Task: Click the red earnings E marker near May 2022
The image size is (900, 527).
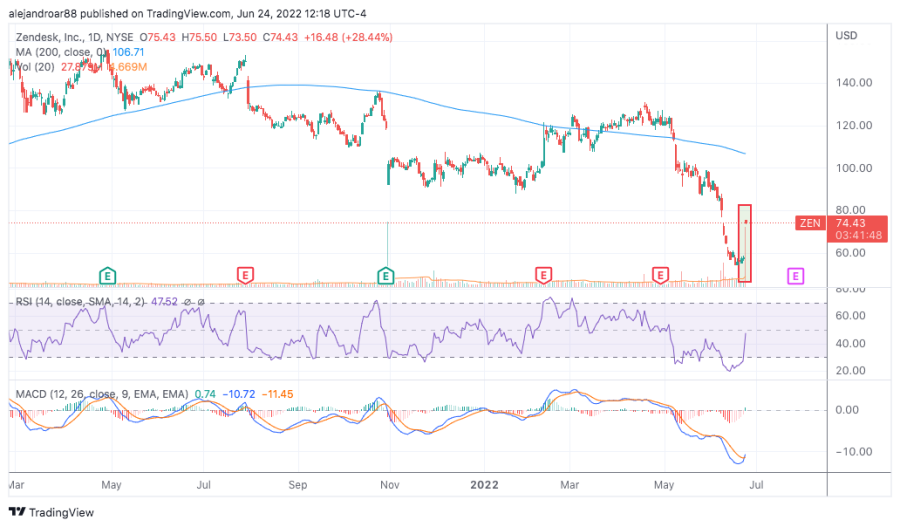Action: tap(661, 275)
